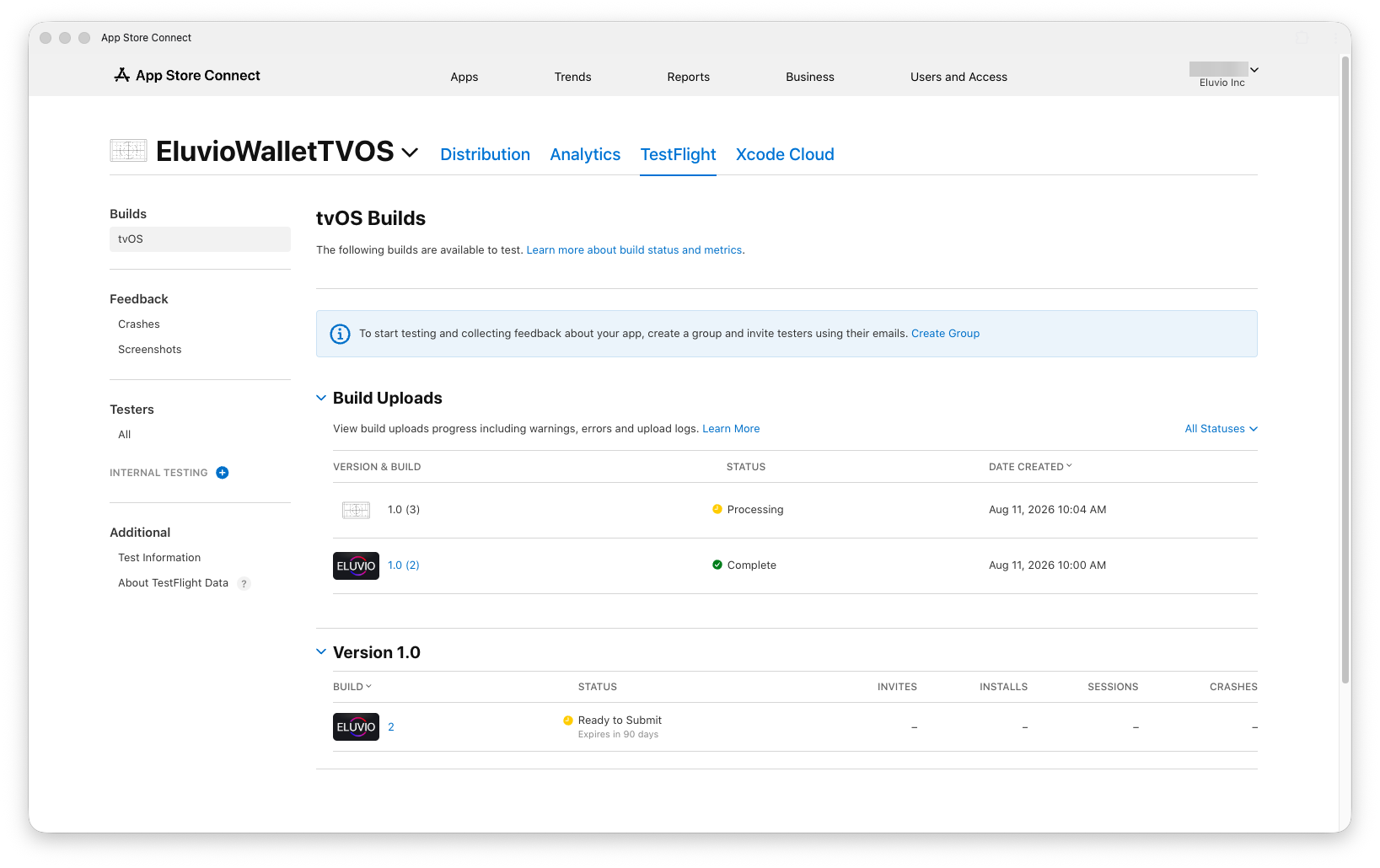Open build number 2 link in Version 1.0
This screenshot has height=868, width=1380.
pos(391,726)
